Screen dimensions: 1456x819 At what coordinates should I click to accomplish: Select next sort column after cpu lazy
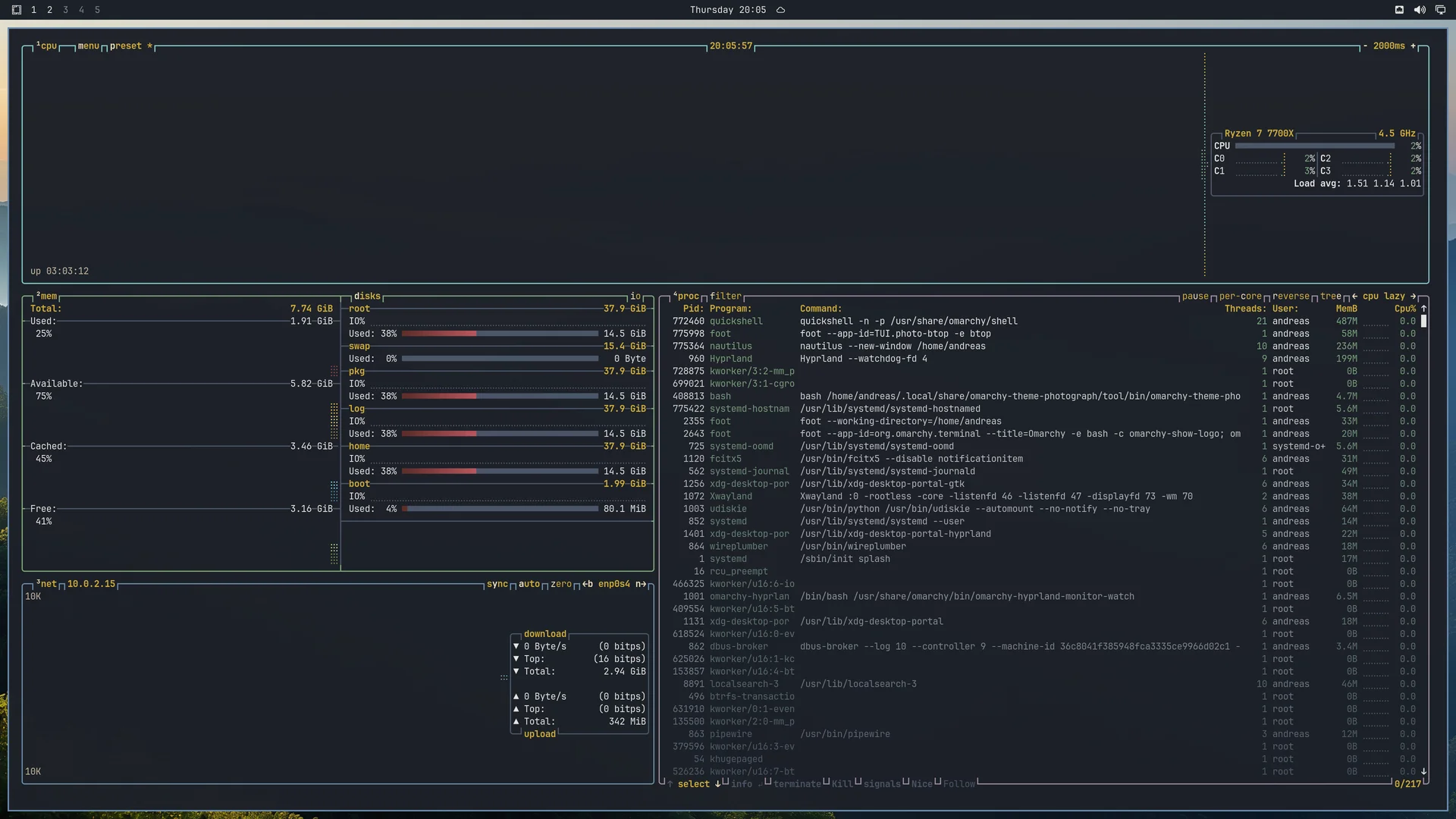1413,297
